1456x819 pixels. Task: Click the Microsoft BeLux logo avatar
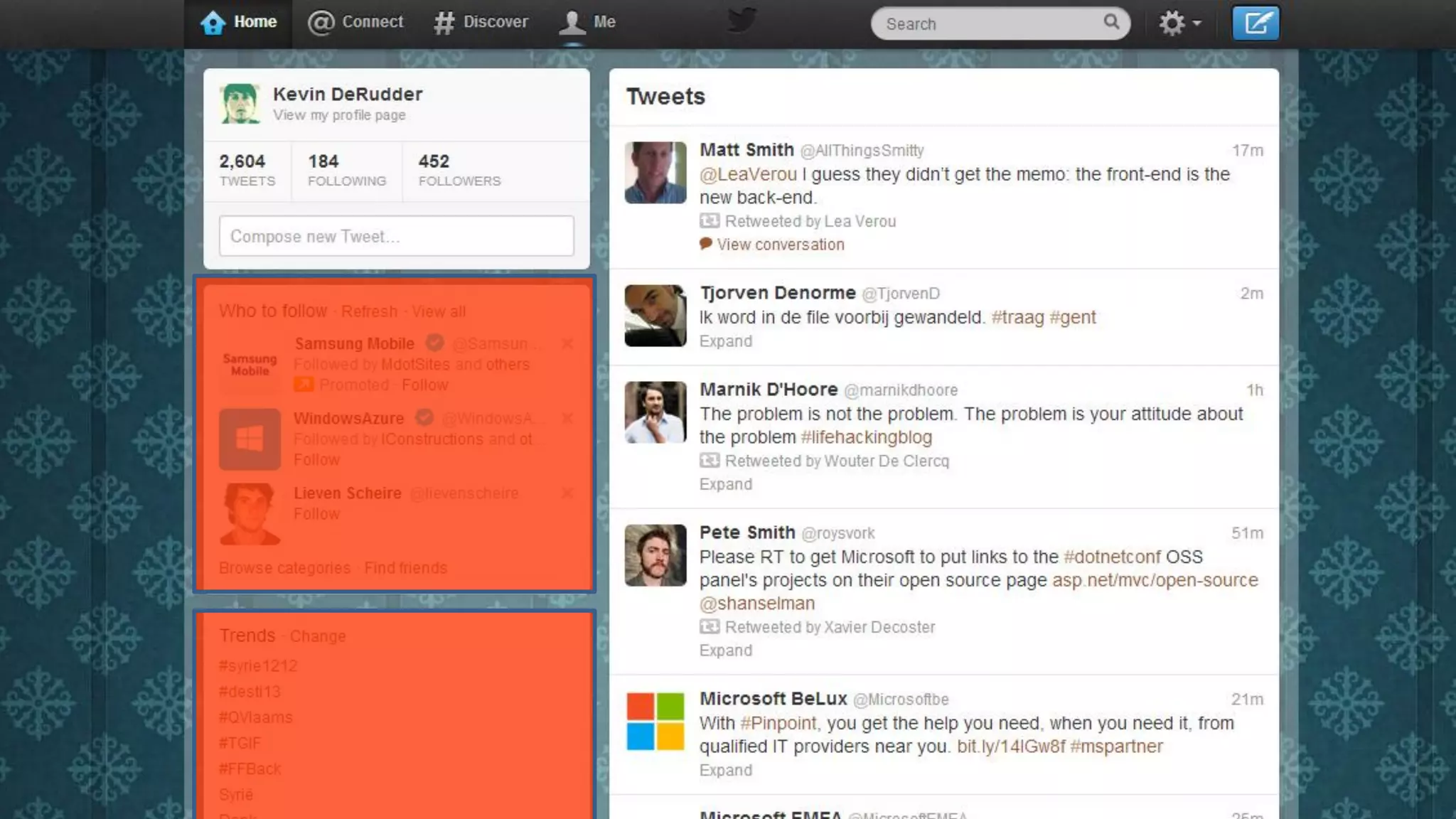click(655, 722)
